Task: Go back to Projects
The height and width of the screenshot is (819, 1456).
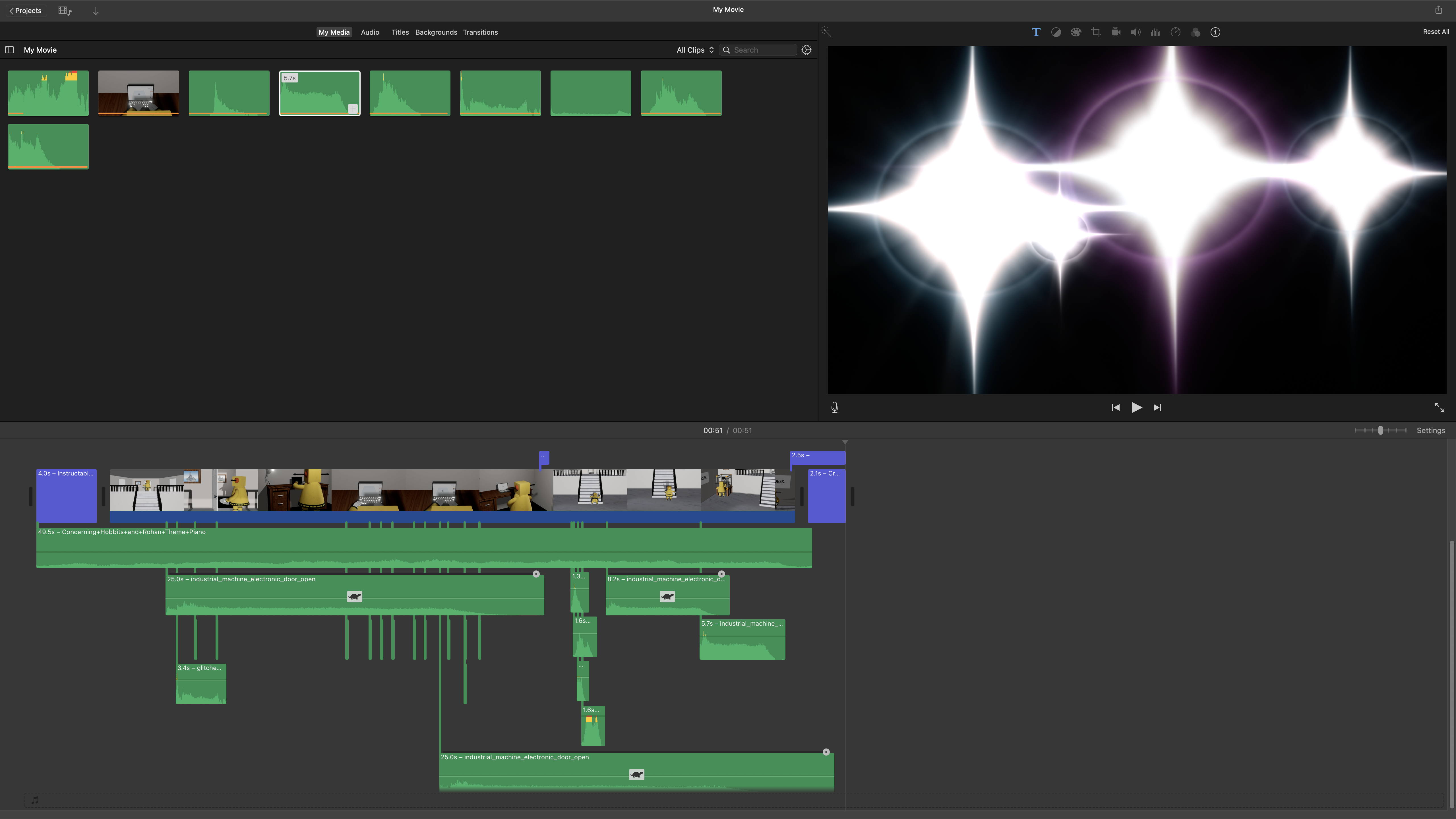Action: click(x=25, y=11)
